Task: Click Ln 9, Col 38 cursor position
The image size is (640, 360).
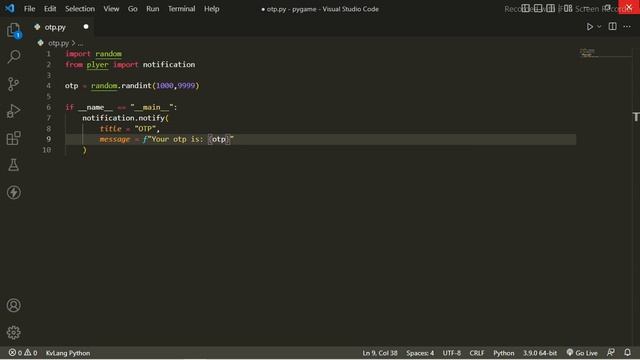Action: [380, 353]
